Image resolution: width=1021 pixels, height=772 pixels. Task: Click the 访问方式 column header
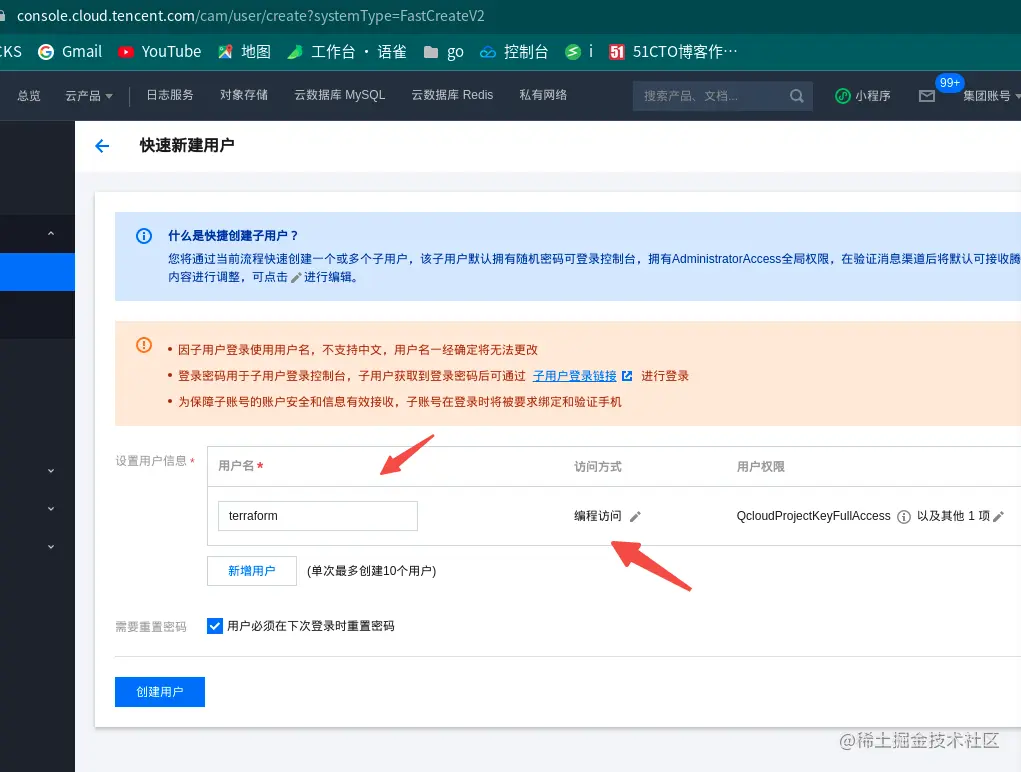(598, 467)
